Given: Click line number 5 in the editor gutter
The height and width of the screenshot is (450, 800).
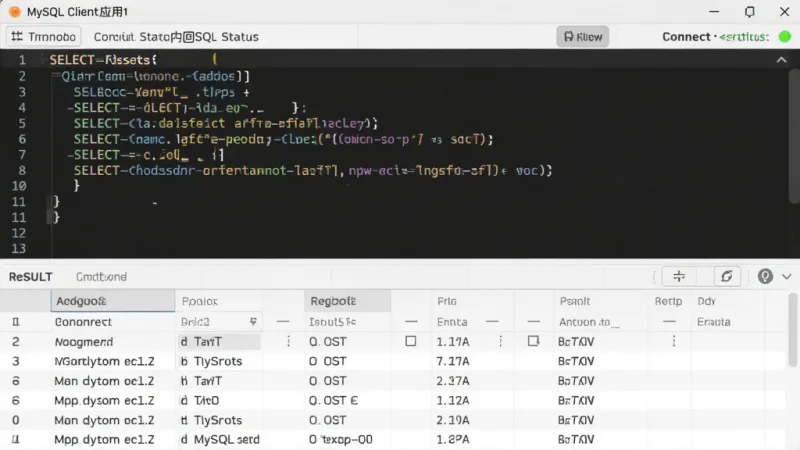Looking at the screenshot, I should click(x=22, y=123).
